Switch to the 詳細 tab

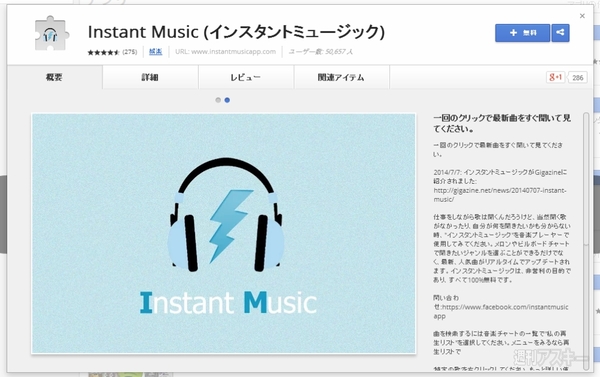click(150, 77)
